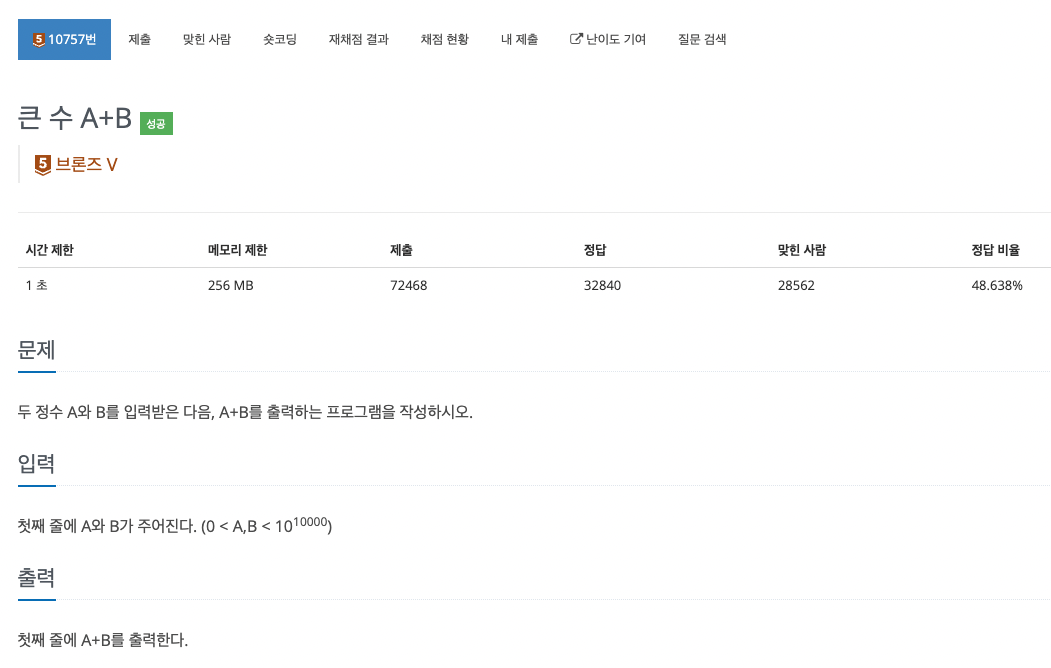Open the 10757번 problem tab
1051x668 pixels.
64,40
